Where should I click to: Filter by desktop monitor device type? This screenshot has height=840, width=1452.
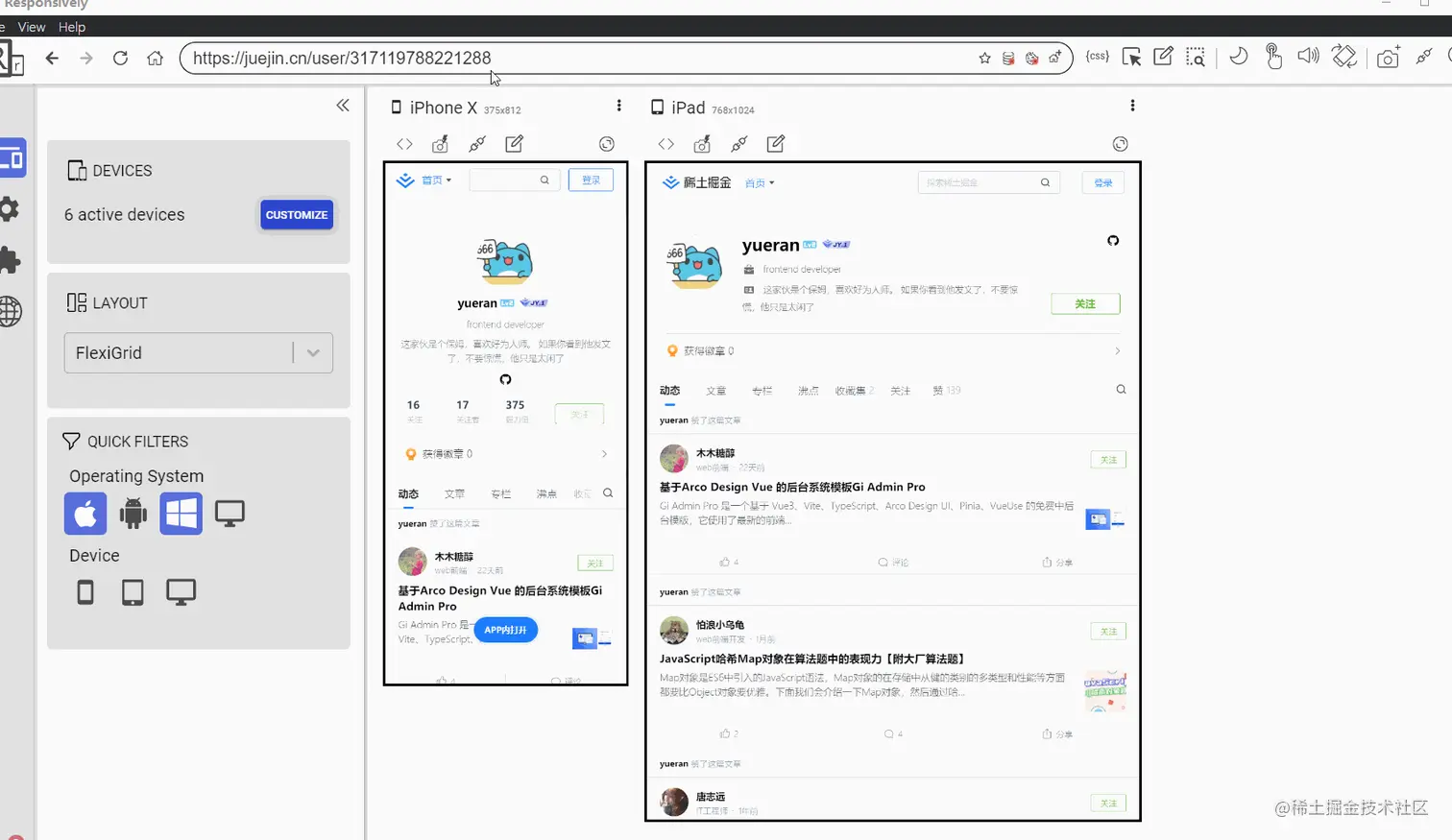[x=181, y=592]
